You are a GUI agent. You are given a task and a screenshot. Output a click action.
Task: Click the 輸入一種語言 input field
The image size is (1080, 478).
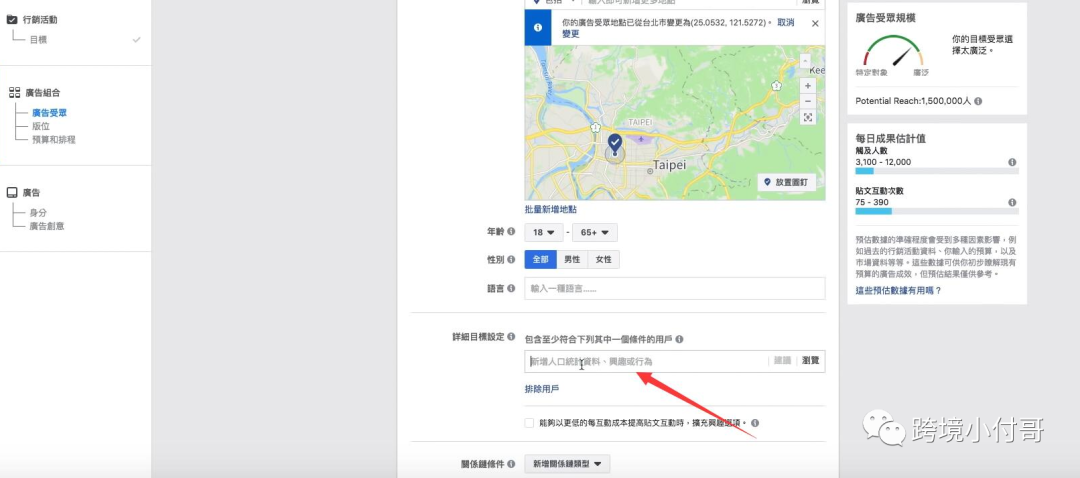[674, 289]
